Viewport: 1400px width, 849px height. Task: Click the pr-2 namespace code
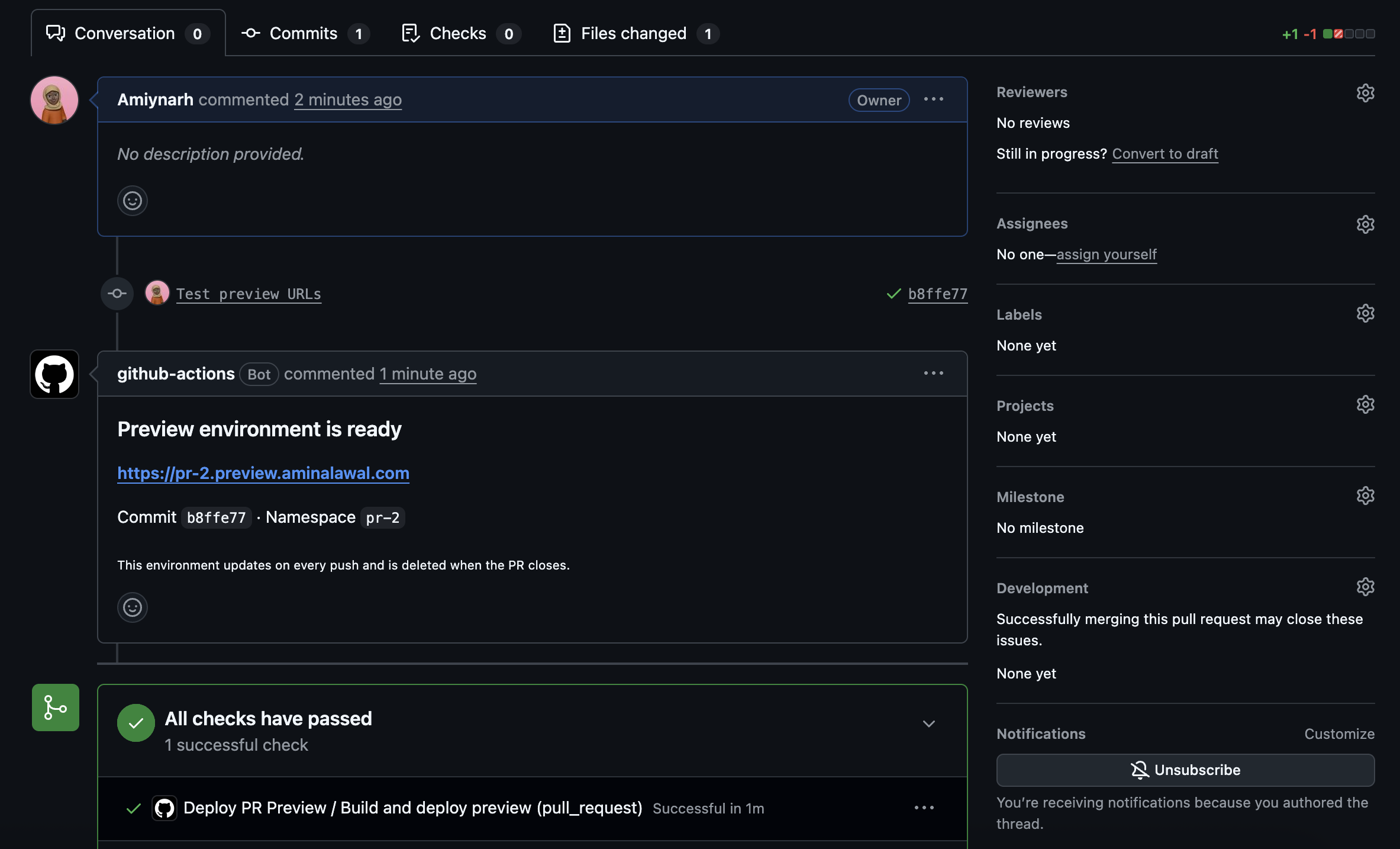(382, 518)
